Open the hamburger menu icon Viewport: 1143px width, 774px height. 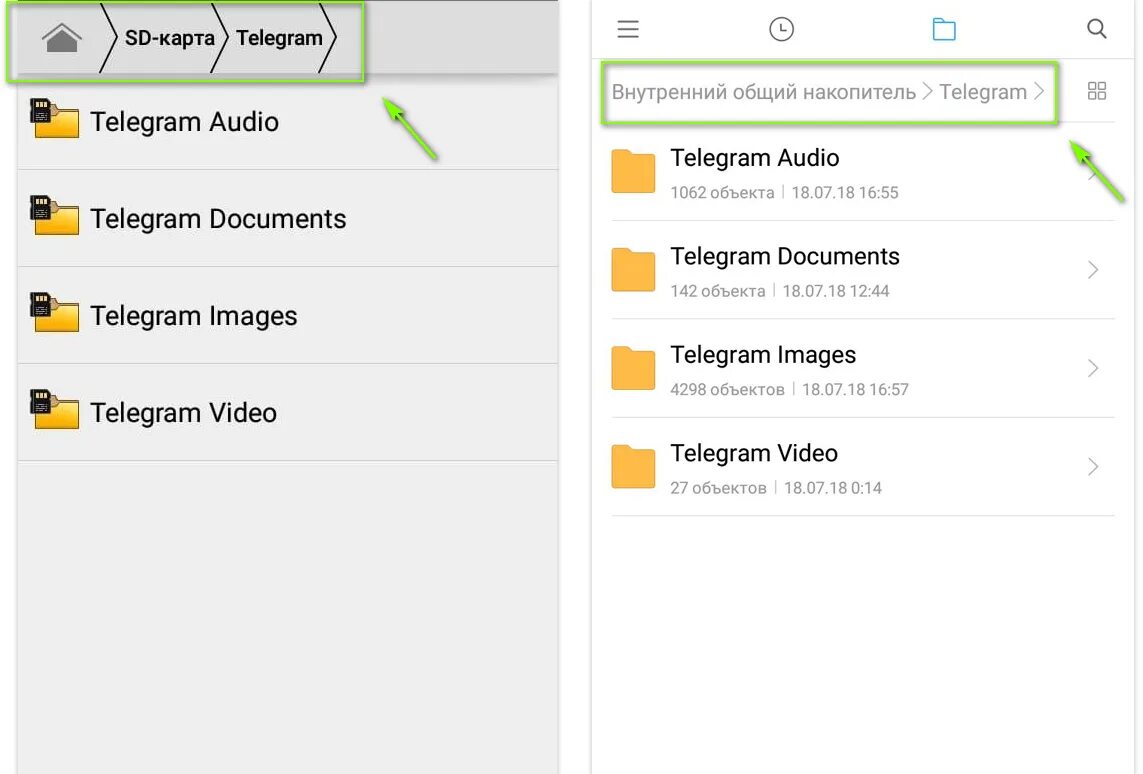tap(628, 29)
